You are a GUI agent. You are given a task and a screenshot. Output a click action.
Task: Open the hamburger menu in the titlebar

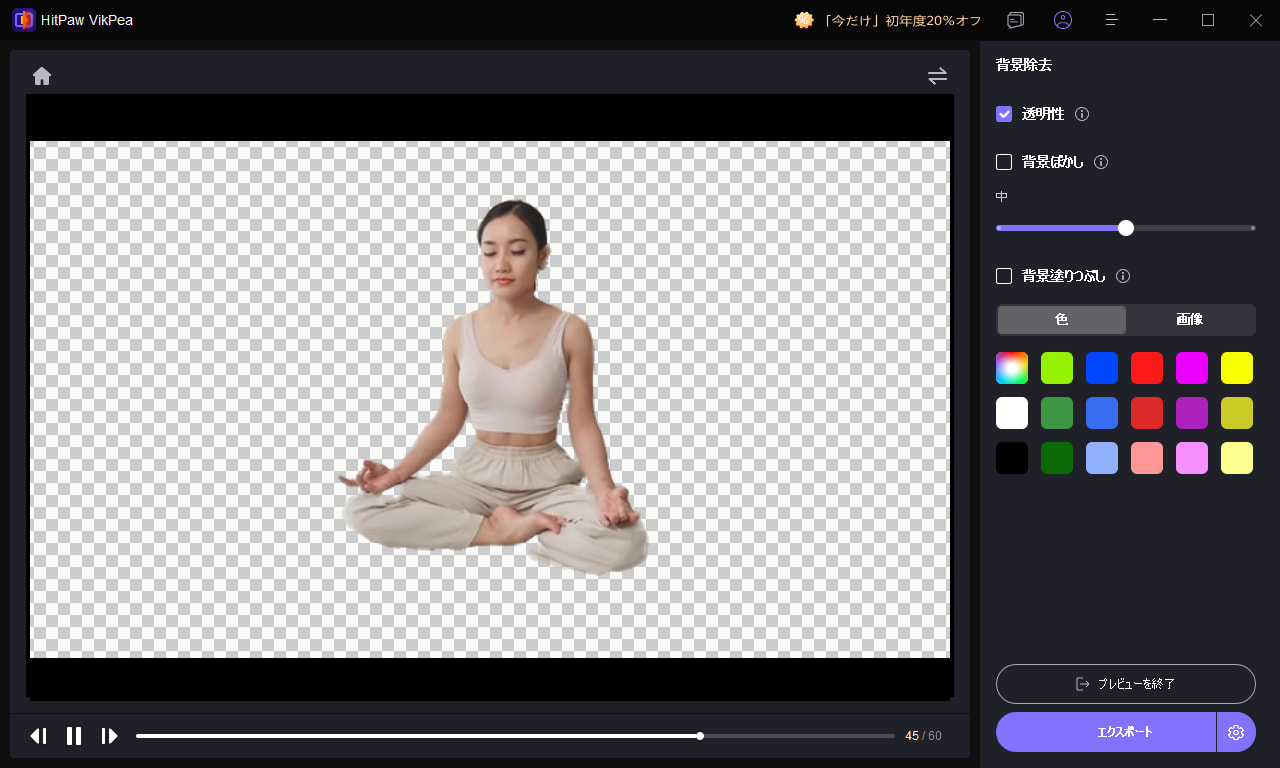(x=1111, y=20)
